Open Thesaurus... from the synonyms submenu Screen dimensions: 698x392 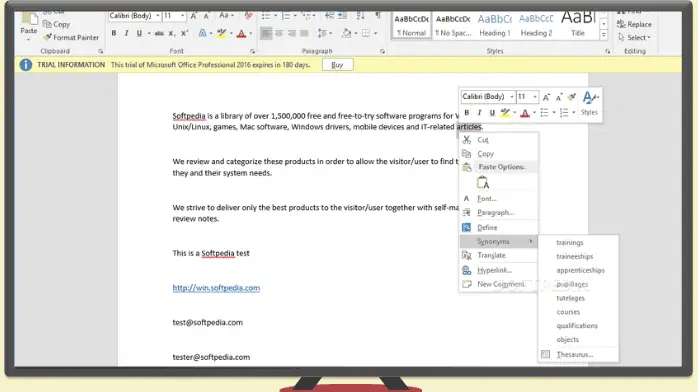578,355
